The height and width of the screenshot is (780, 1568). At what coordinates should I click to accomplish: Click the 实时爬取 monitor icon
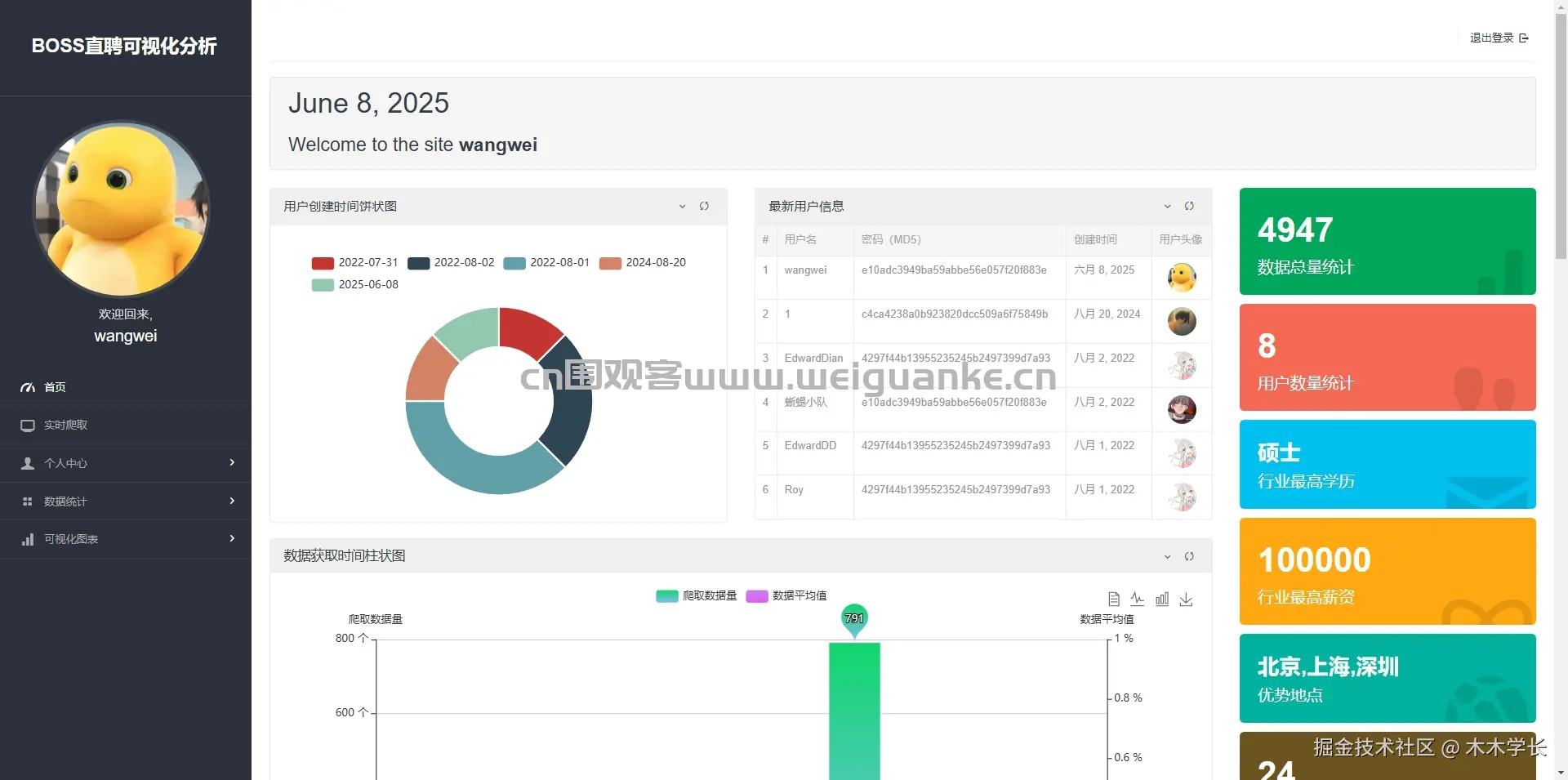tap(28, 425)
